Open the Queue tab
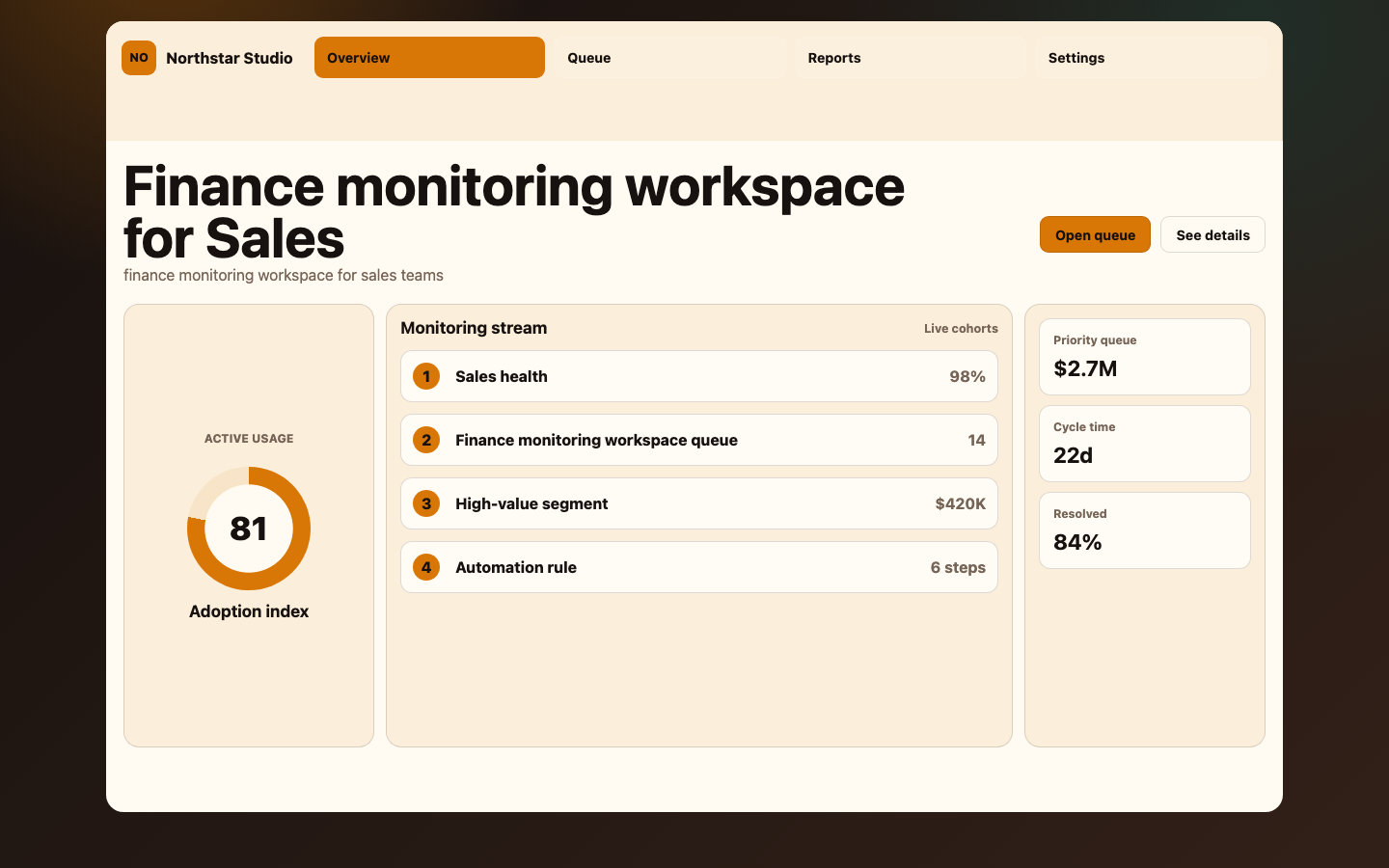The height and width of the screenshot is (868, 1389). click(x=670, y=58)
